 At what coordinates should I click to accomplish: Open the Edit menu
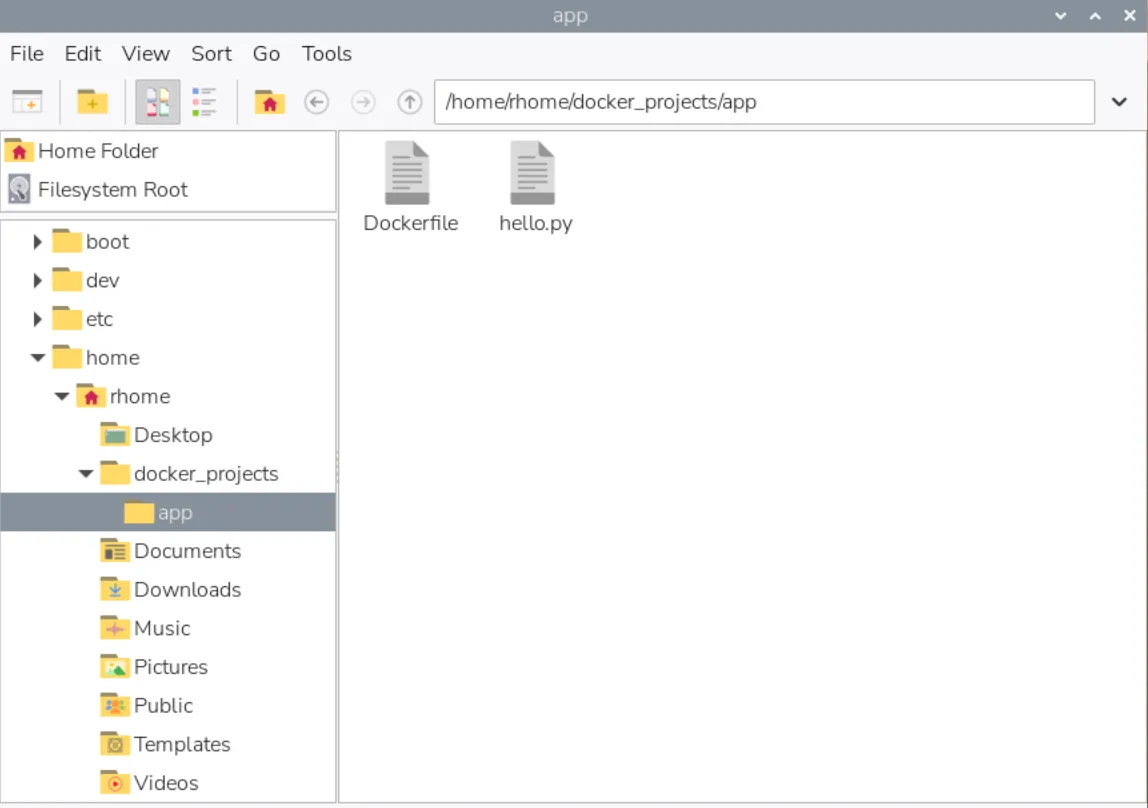click(x=83, y=53)
